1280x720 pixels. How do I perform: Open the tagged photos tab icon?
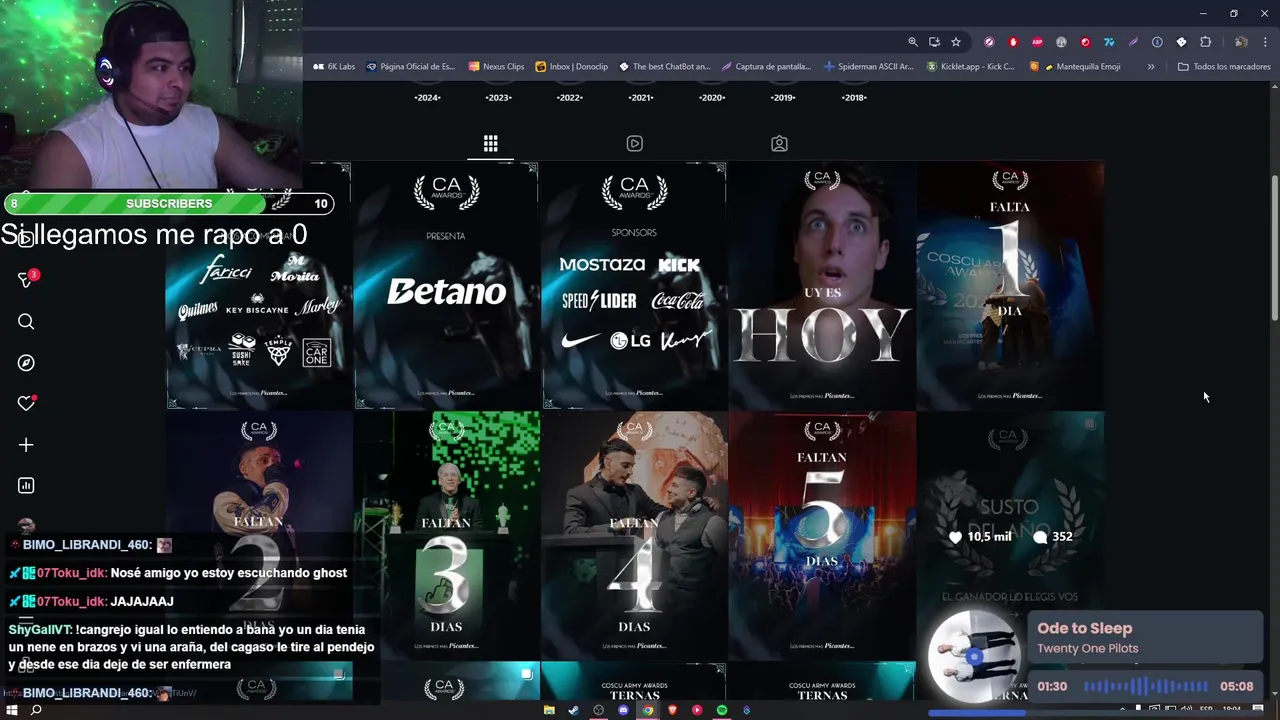[779, 143]
